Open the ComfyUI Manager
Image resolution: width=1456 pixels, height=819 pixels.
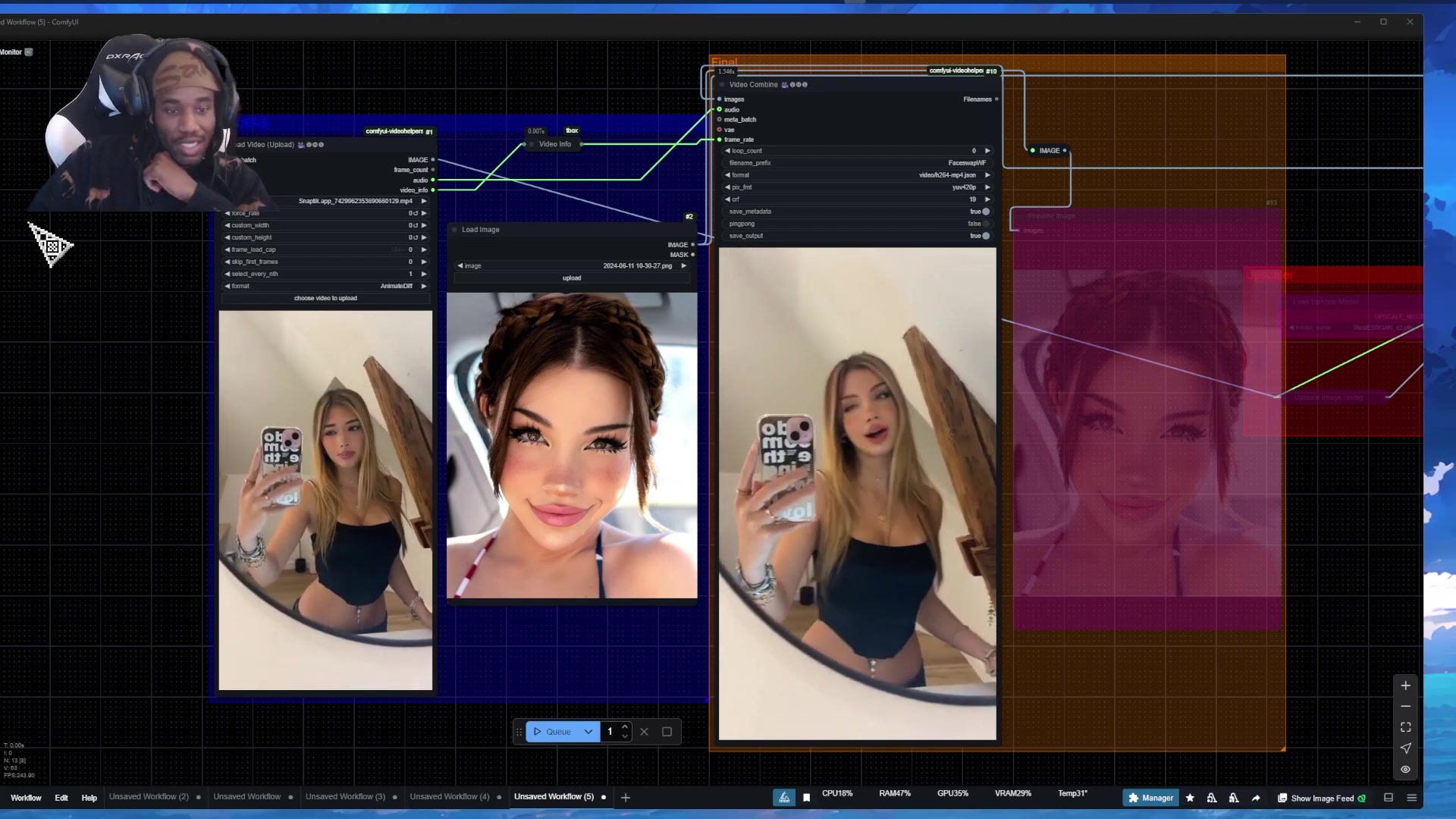click(x=1150, y=798)
